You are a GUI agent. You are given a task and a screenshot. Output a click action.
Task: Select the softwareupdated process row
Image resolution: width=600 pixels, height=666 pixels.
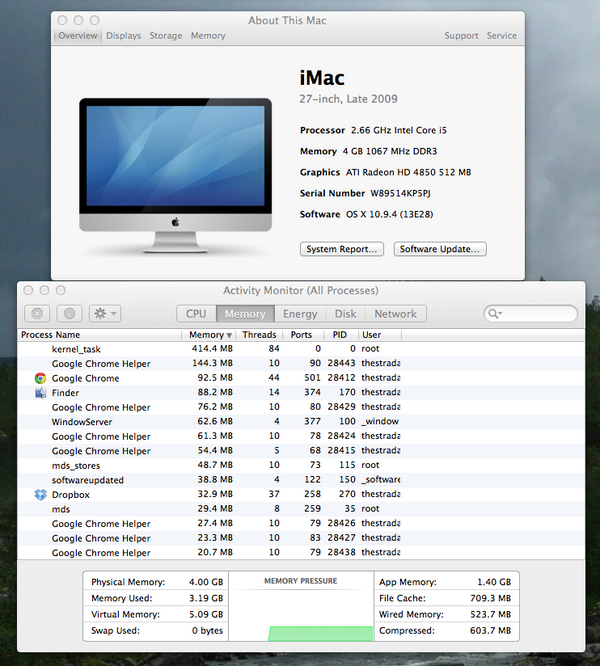301,480
